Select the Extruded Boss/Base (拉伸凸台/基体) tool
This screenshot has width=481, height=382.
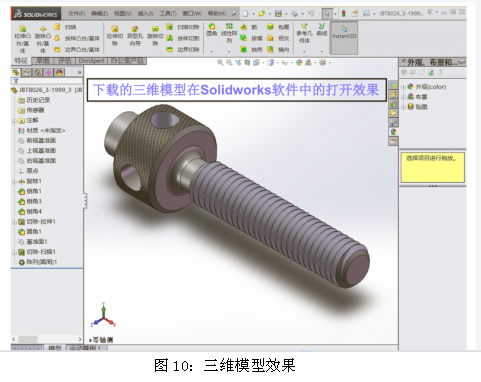tap(22, 38)
